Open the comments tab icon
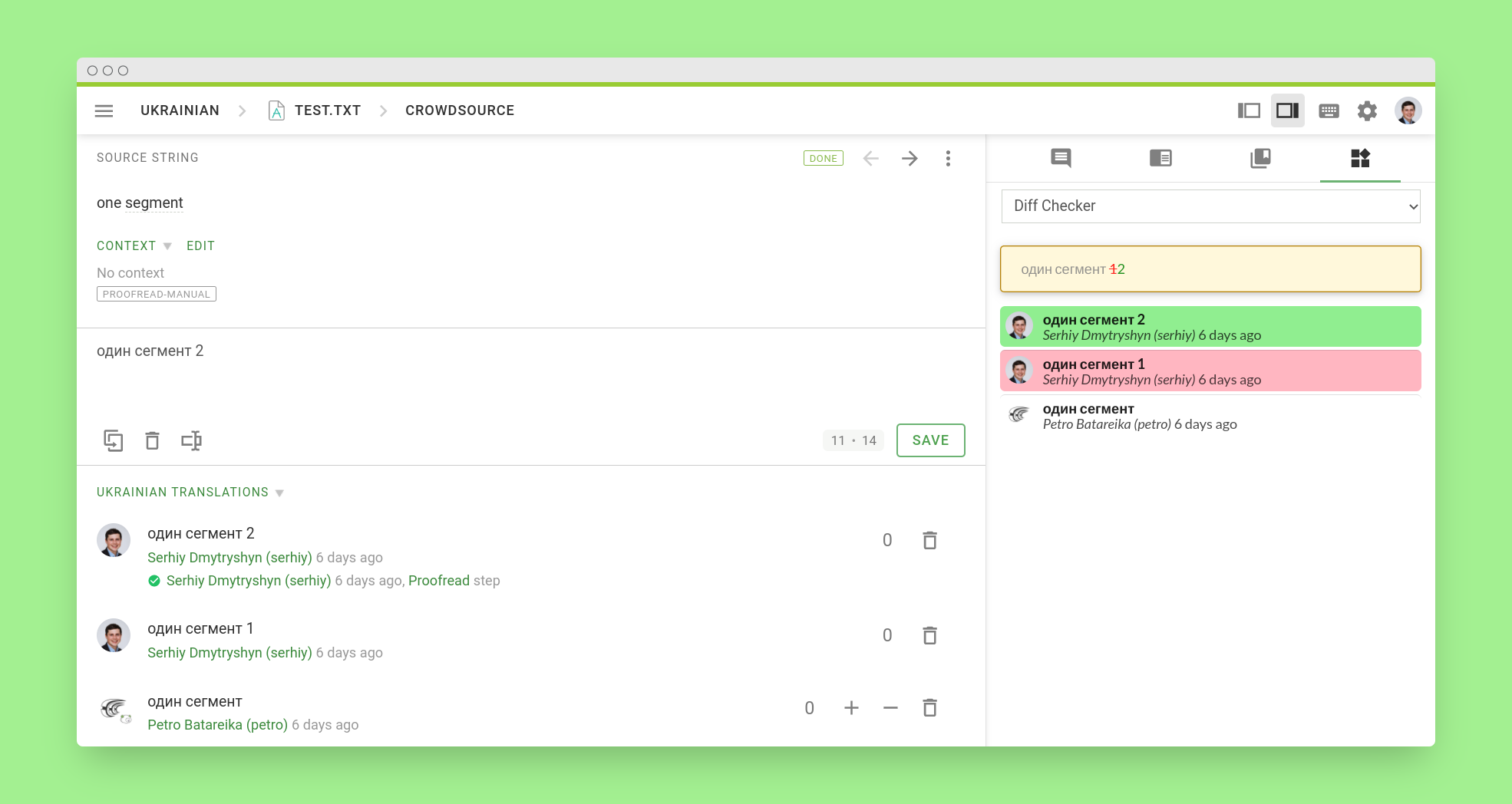 point(1061,158)
